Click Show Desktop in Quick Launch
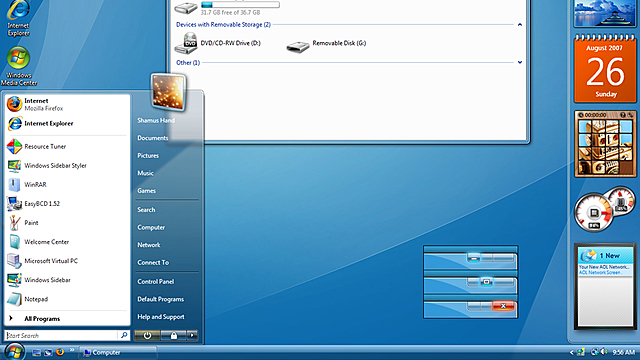The width and height of the screenshot is (640, 360). (37, 352)
